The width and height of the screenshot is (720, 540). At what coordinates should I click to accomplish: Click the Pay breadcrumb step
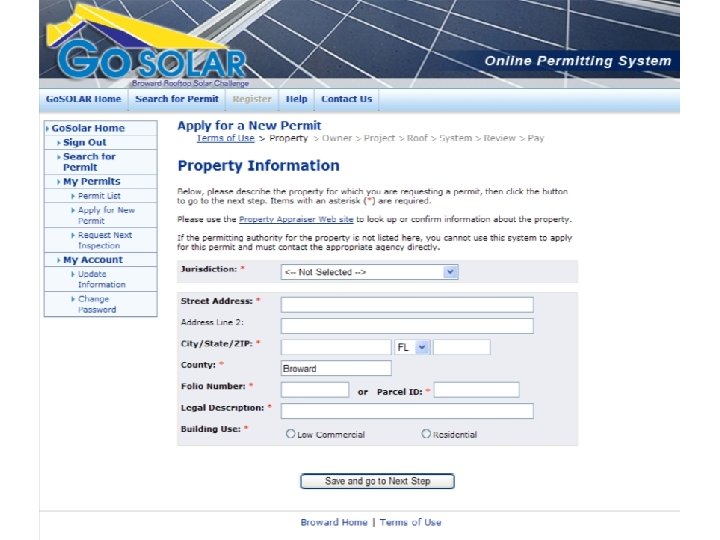tap(535, 138)
